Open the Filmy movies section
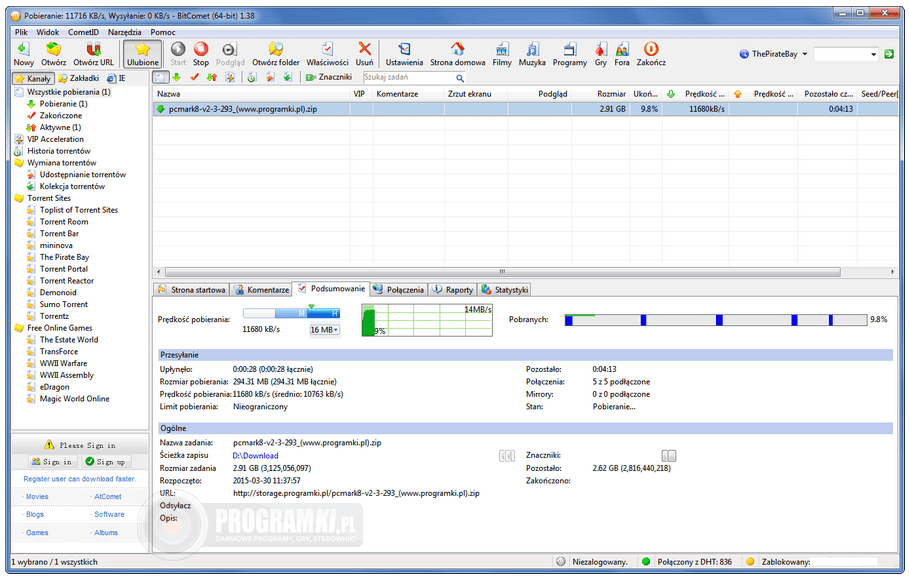 coord(502,54)
